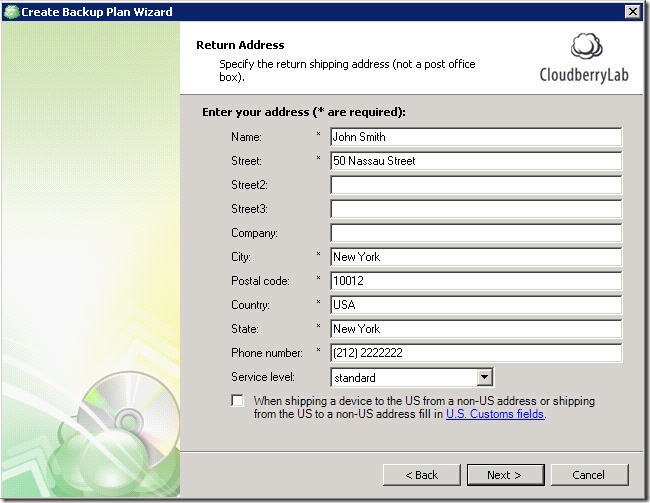Click the 'Name:' label
Viewport: 650px width, 503px height.
[247, 137]
